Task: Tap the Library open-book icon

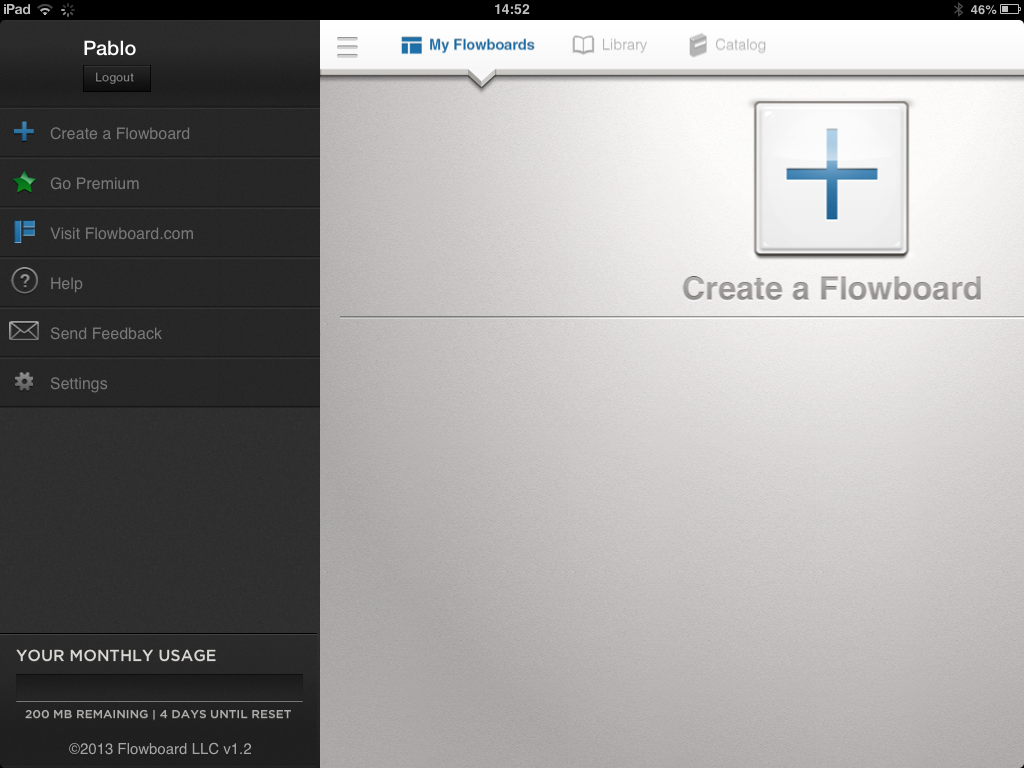Action: point(583,44)
